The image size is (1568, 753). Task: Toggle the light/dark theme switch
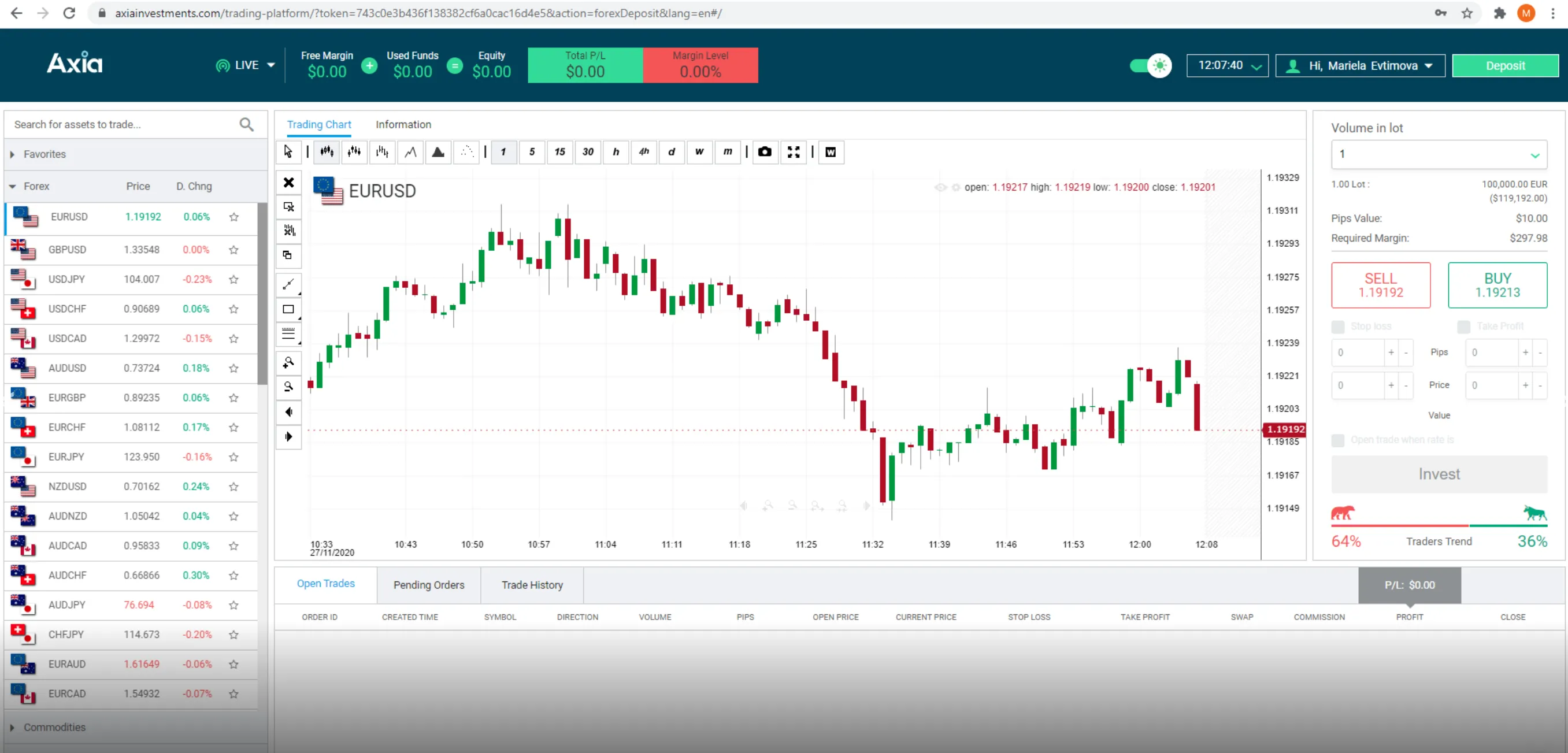coord(1150,66)
